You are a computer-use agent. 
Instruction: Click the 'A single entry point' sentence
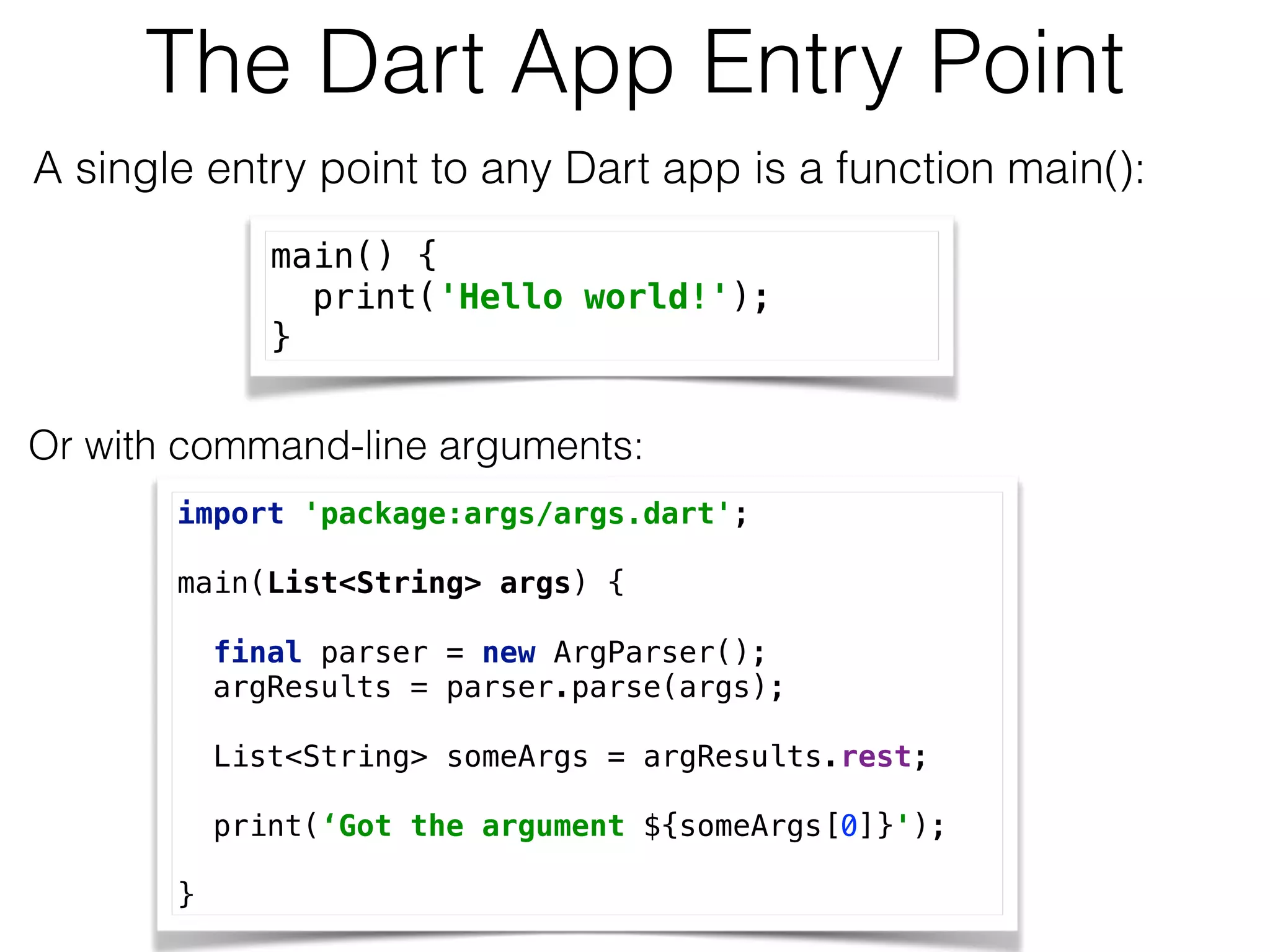click(589, 169)
